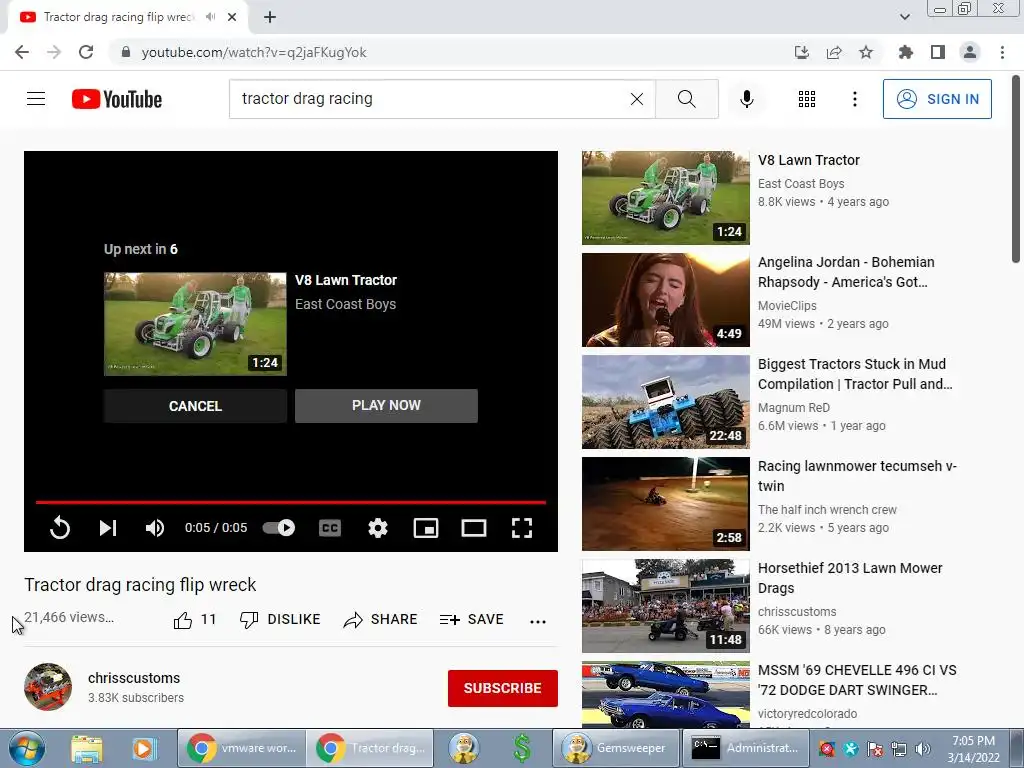Open Chrome extensions puzzle icon
Viewport: 1024px width, 768px height.
(x=905, y=52)
